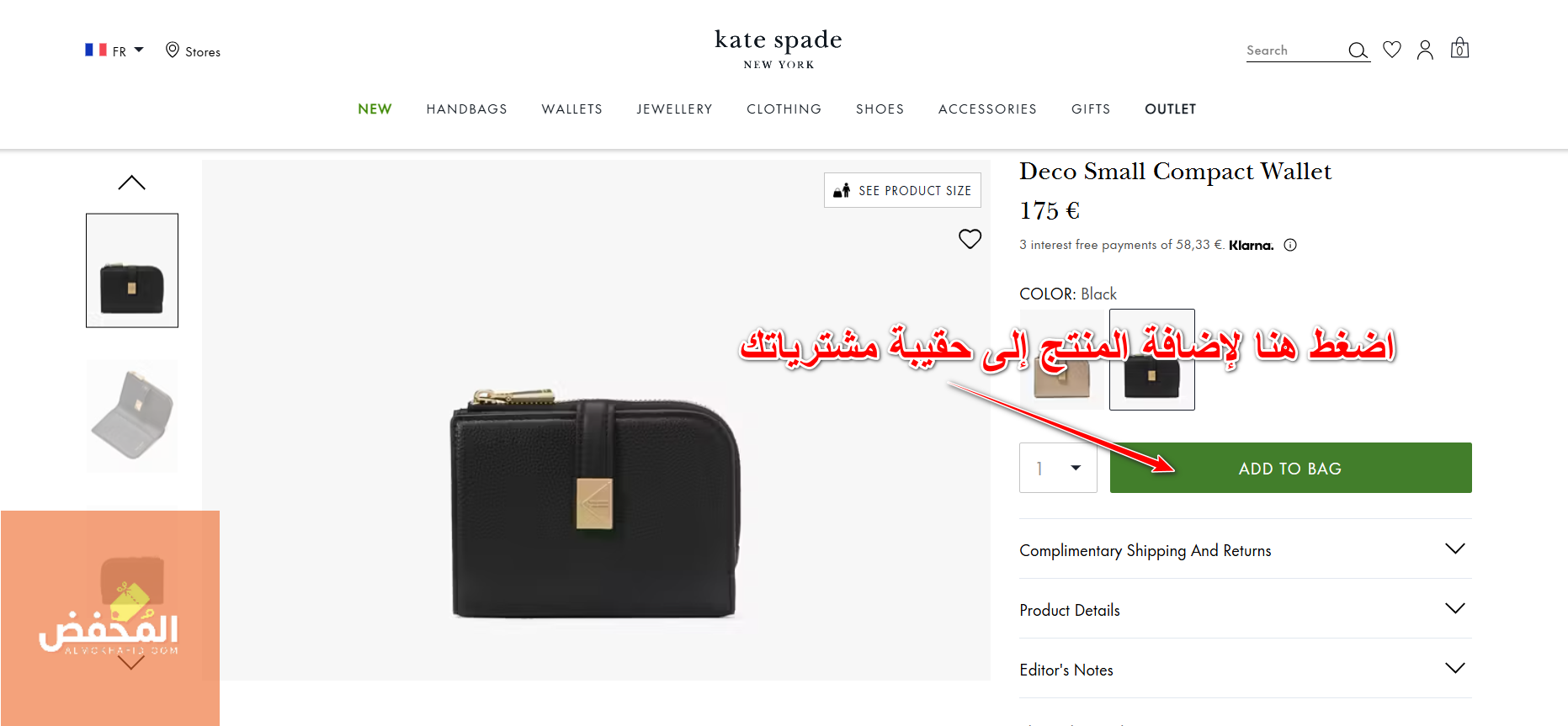Click the Add To Bag button
This screenshot has width=1568, height=726.
tap(1290, 468)
